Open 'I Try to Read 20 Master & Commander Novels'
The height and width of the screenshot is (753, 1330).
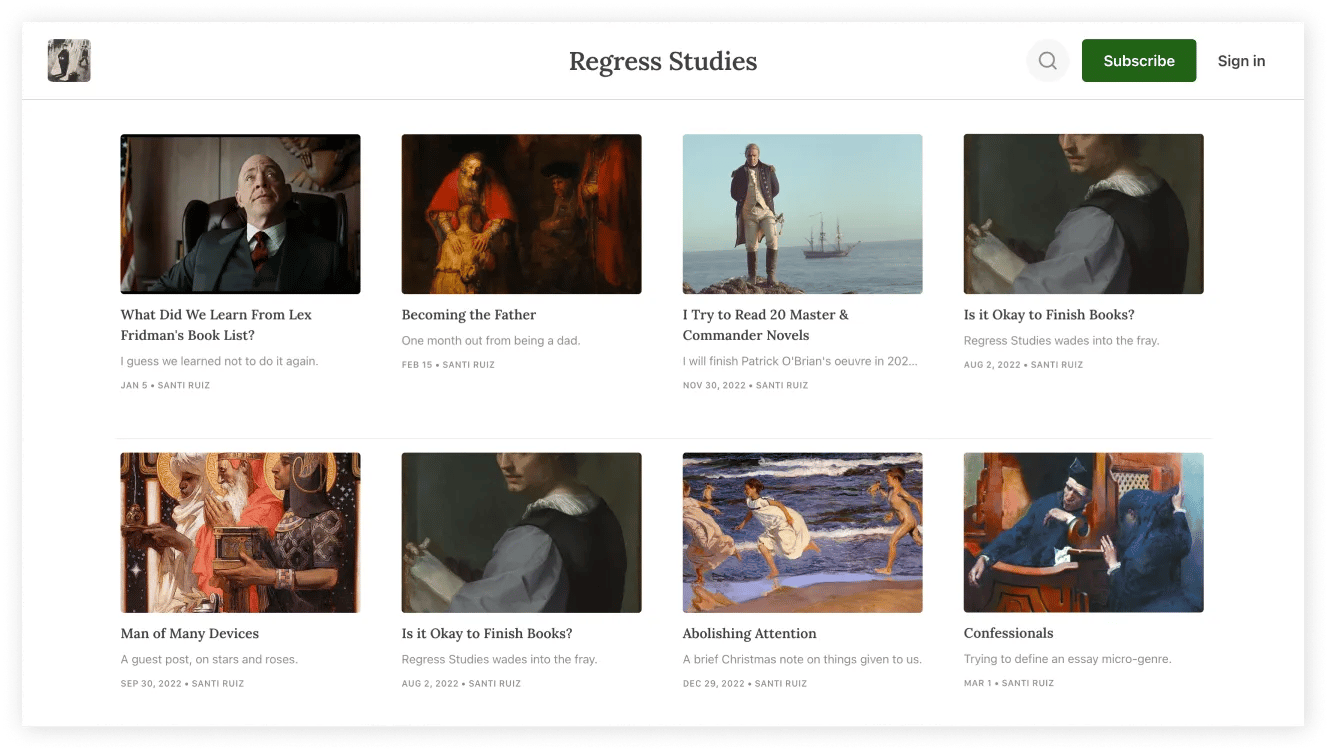765,325
